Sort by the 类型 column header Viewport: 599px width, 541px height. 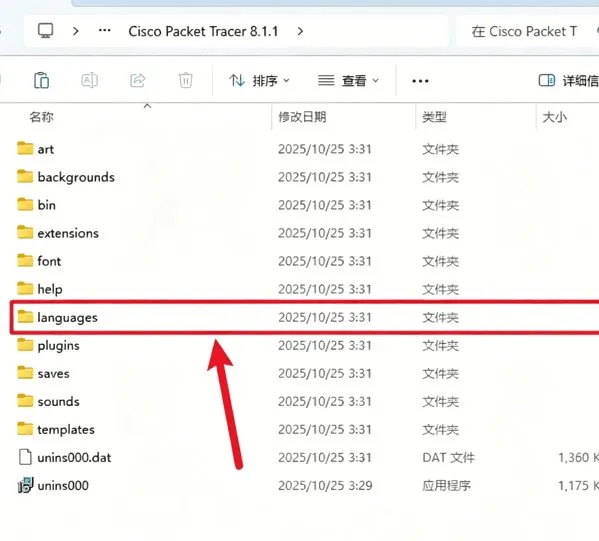434,117
